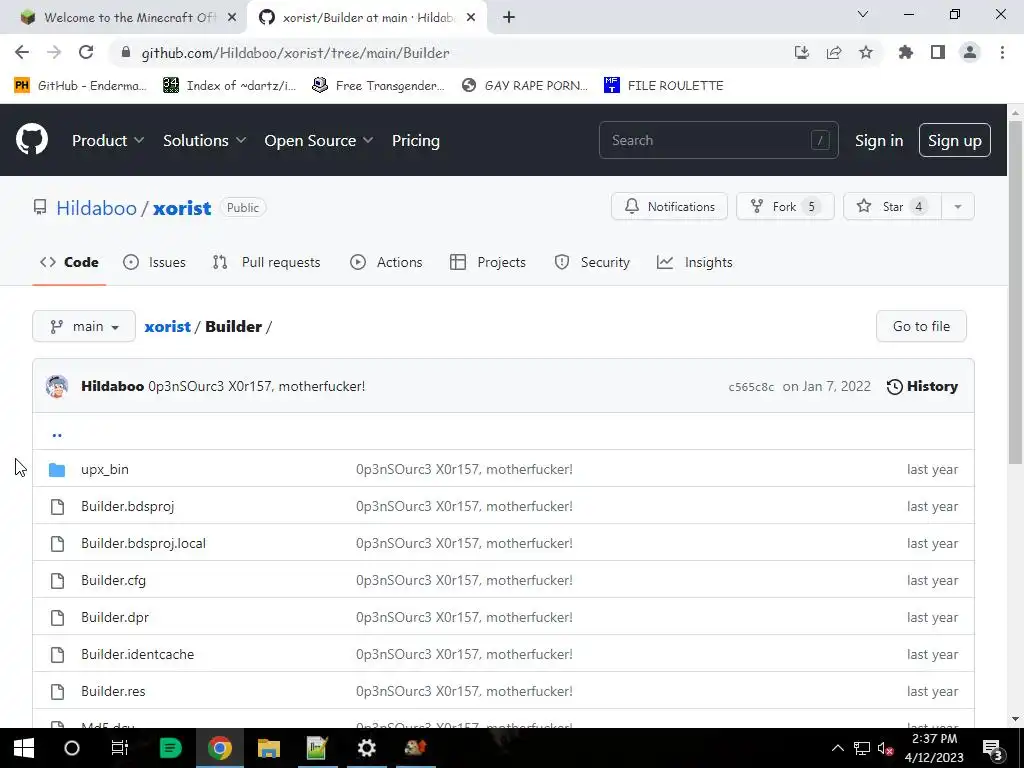Expand the Solutions menu
Image resolution: width=1024 pixels, height=768 pixels.
[x=204, y=140]
